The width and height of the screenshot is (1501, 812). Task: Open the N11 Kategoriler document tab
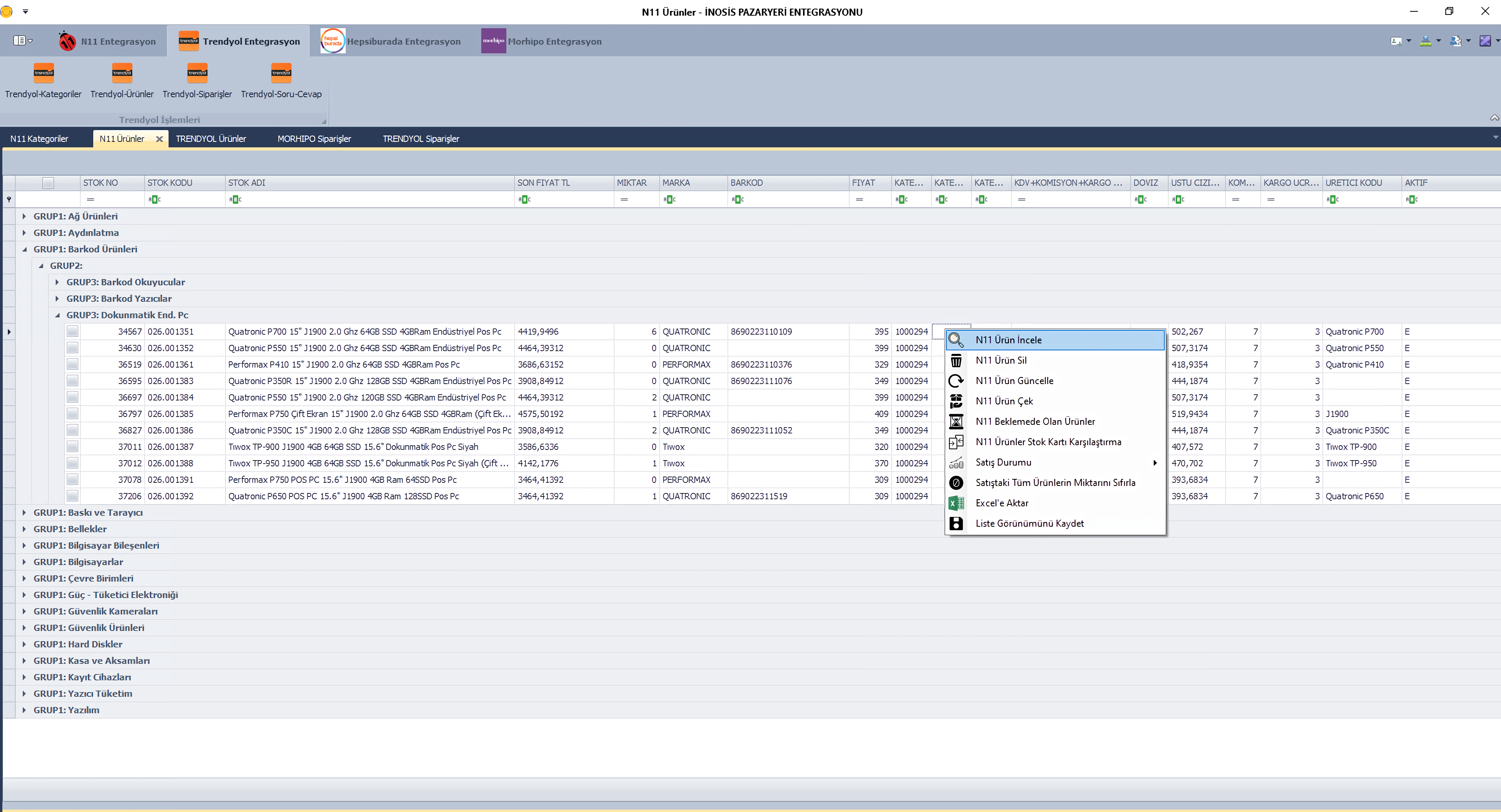tap(40, 139)
